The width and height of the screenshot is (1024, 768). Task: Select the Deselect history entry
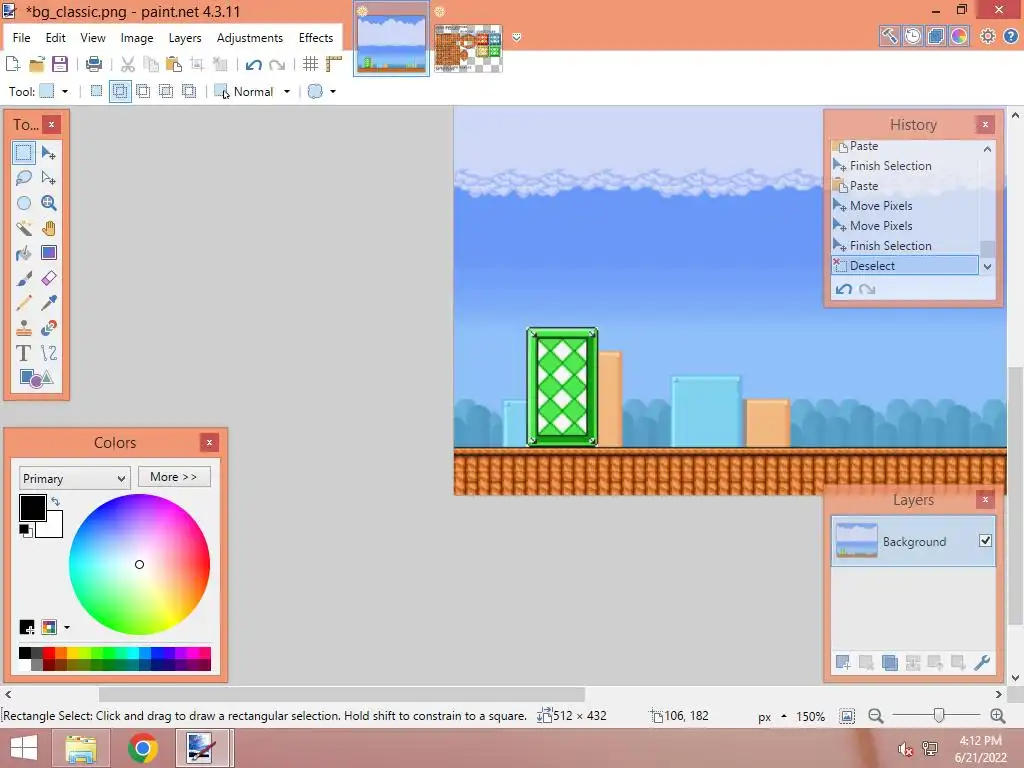(904, 265)
